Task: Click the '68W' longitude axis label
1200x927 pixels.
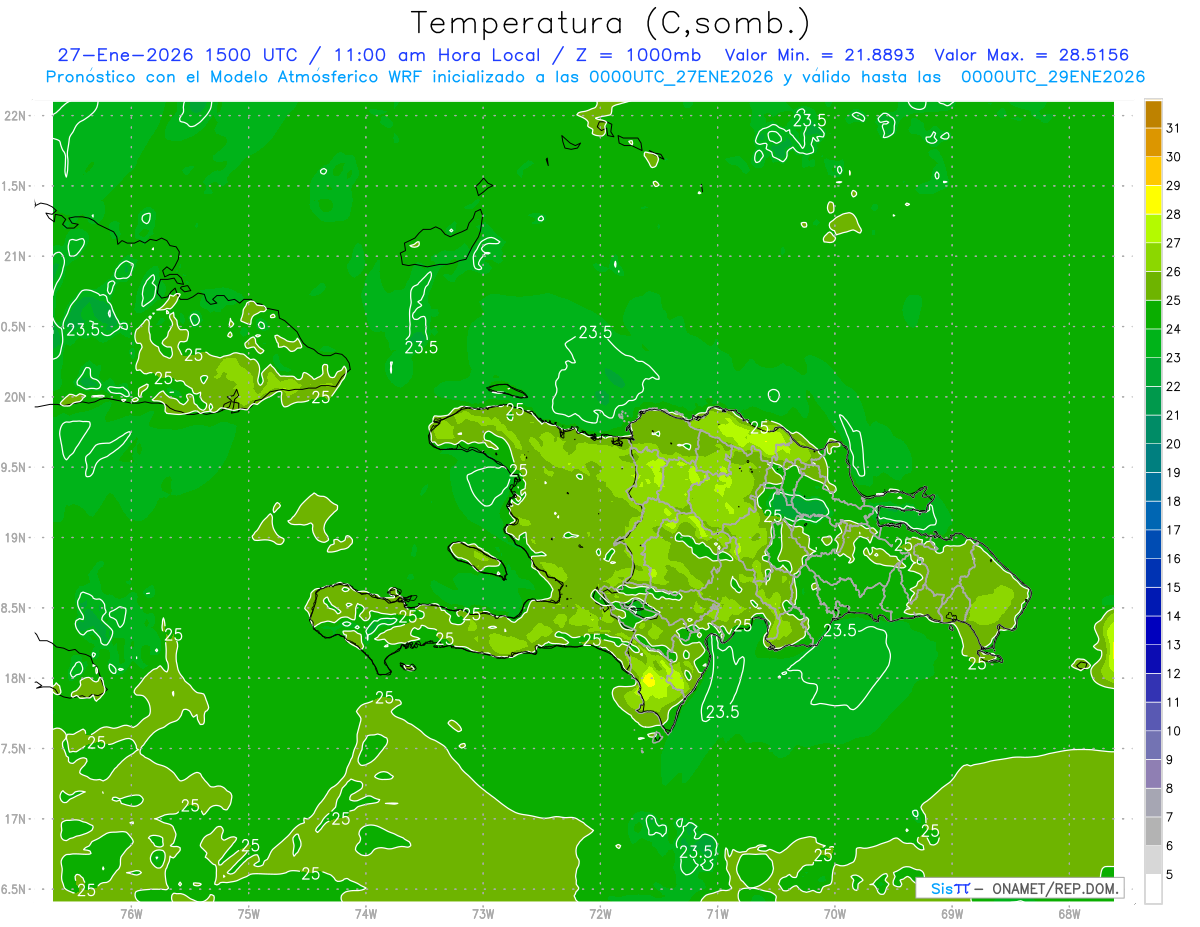Action: point(1069,913)
